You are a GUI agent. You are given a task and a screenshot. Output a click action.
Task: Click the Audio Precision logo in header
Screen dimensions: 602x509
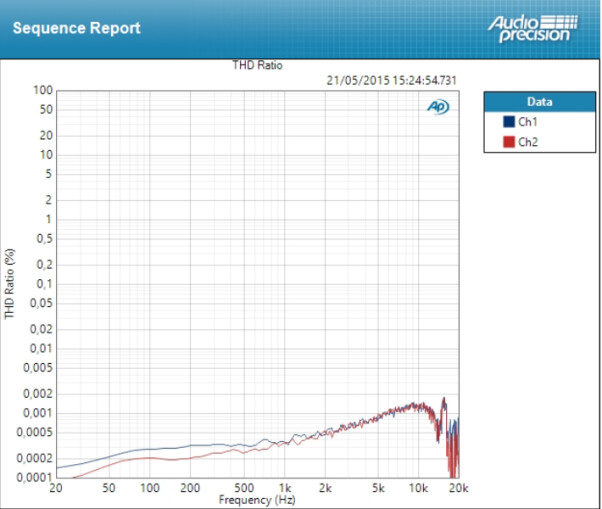[533, 29]
